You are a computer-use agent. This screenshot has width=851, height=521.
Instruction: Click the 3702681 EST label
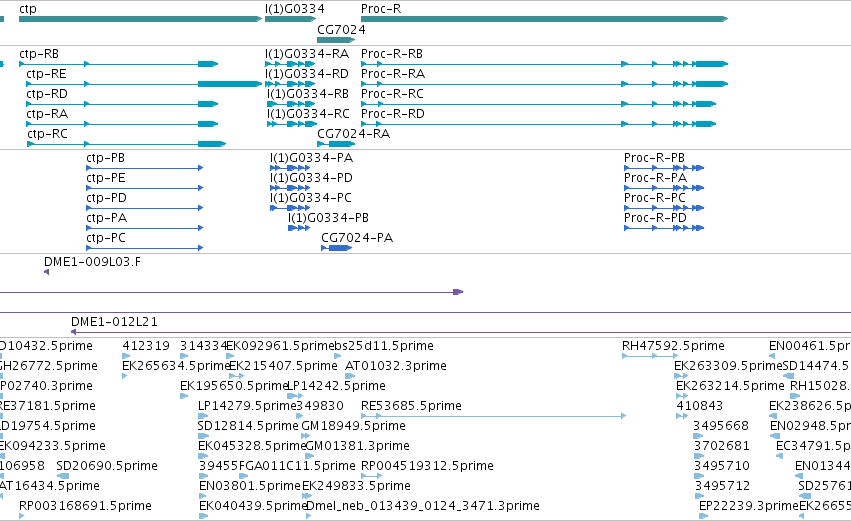pos(722,446)
